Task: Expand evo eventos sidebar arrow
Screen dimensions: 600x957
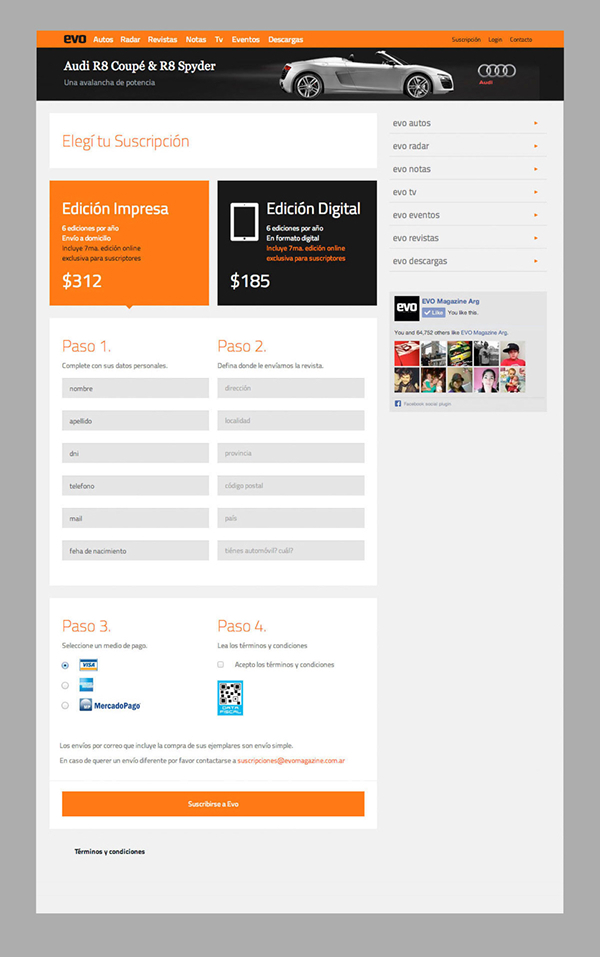Action: coord(536,215)
